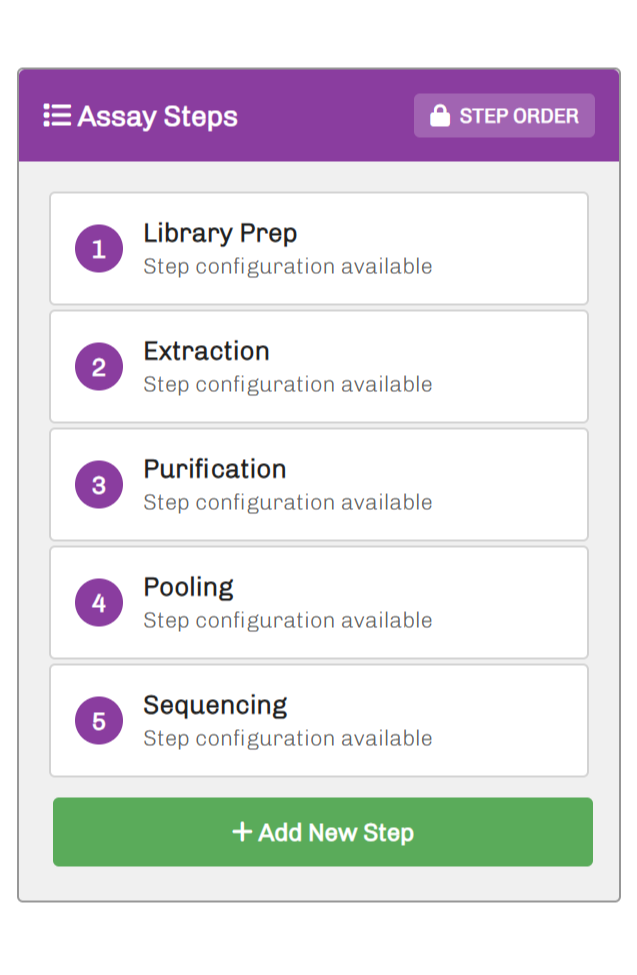This screenshot has height=975, width=637.
Task: Click configuration text under Pooling
Action: pyautogui.click(x=287, y=621)
